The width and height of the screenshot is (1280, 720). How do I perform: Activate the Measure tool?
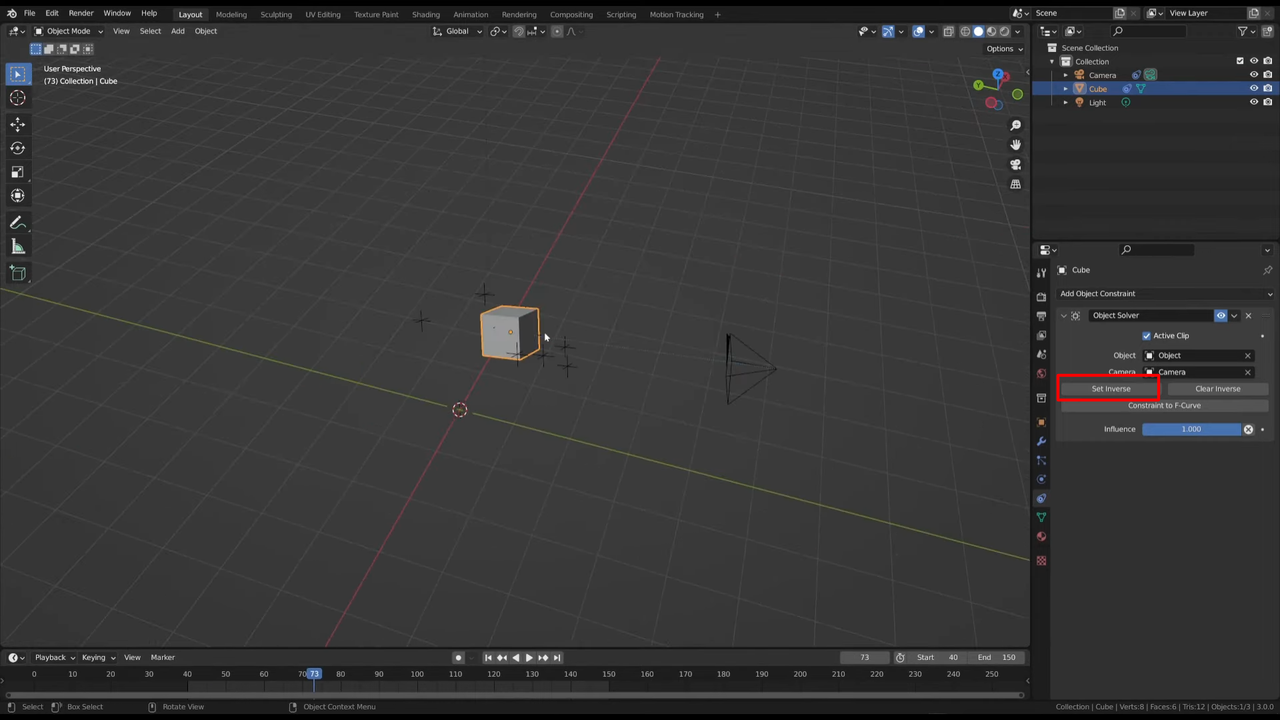pos(17,247)
